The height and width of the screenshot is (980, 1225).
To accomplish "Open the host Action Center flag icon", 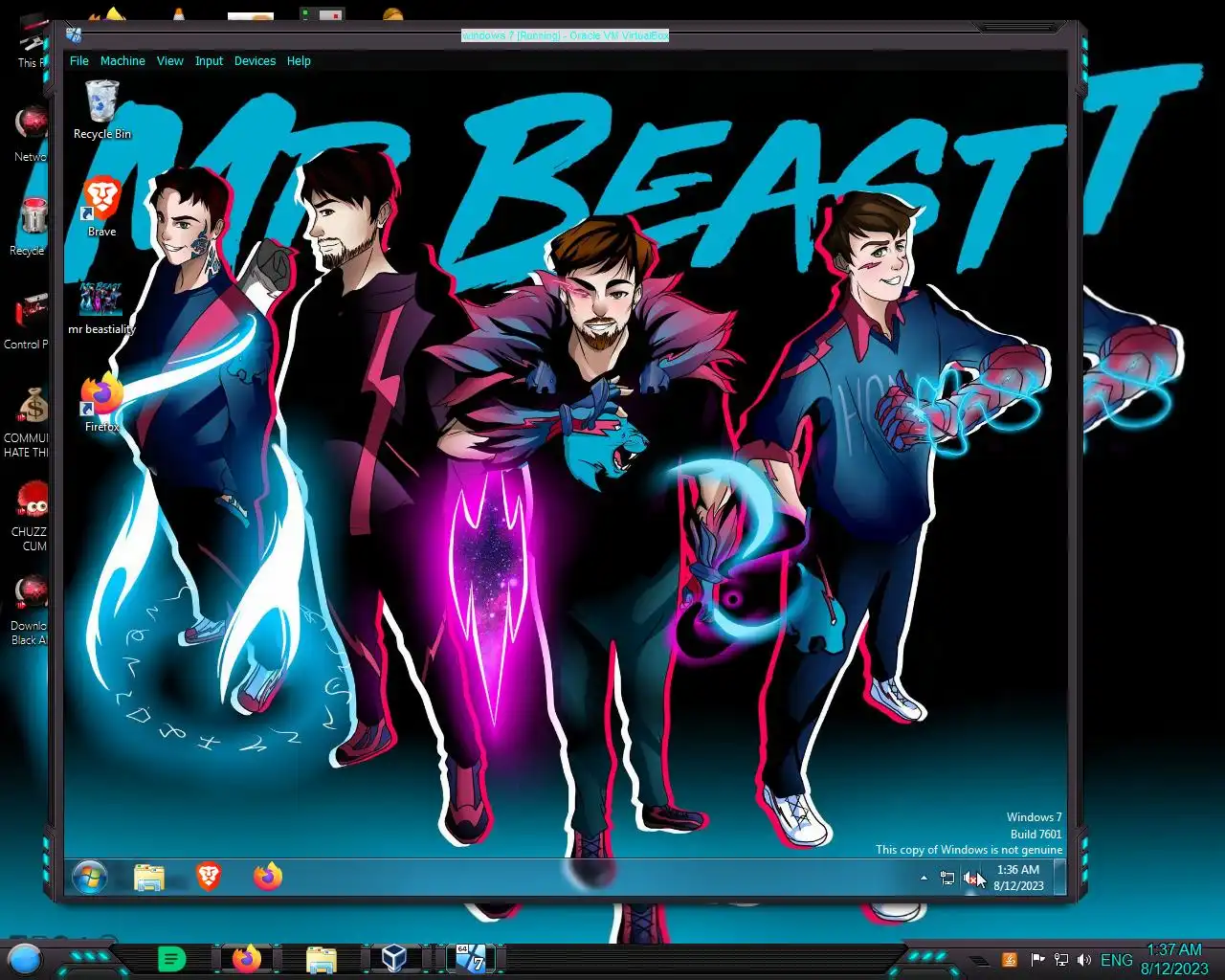I will click(1037, 960).
